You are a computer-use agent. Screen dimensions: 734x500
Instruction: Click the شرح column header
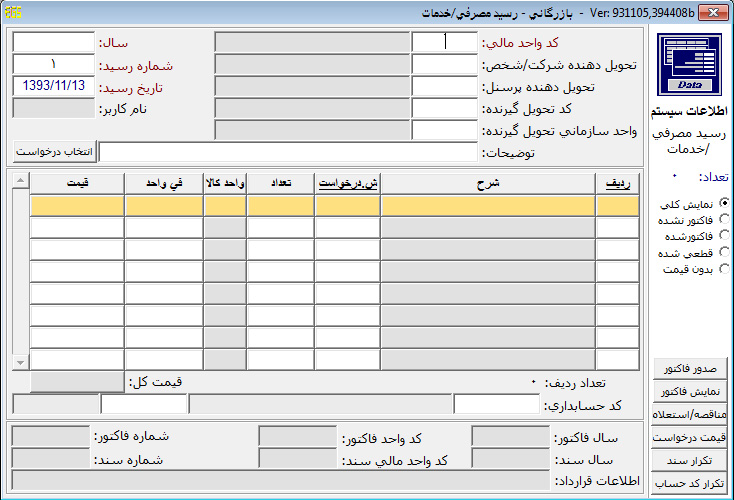pos(488,183)
